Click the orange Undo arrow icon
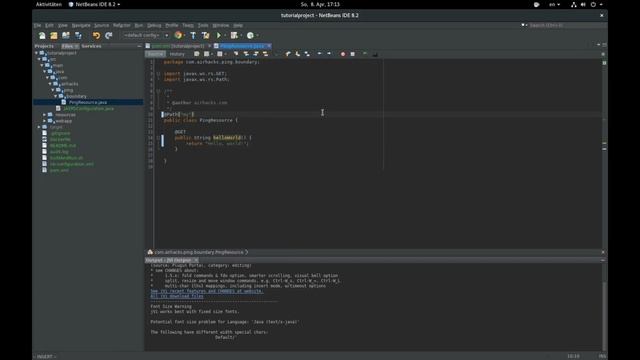The height and width of the screenshot is (360, 640). pos(96,36)
